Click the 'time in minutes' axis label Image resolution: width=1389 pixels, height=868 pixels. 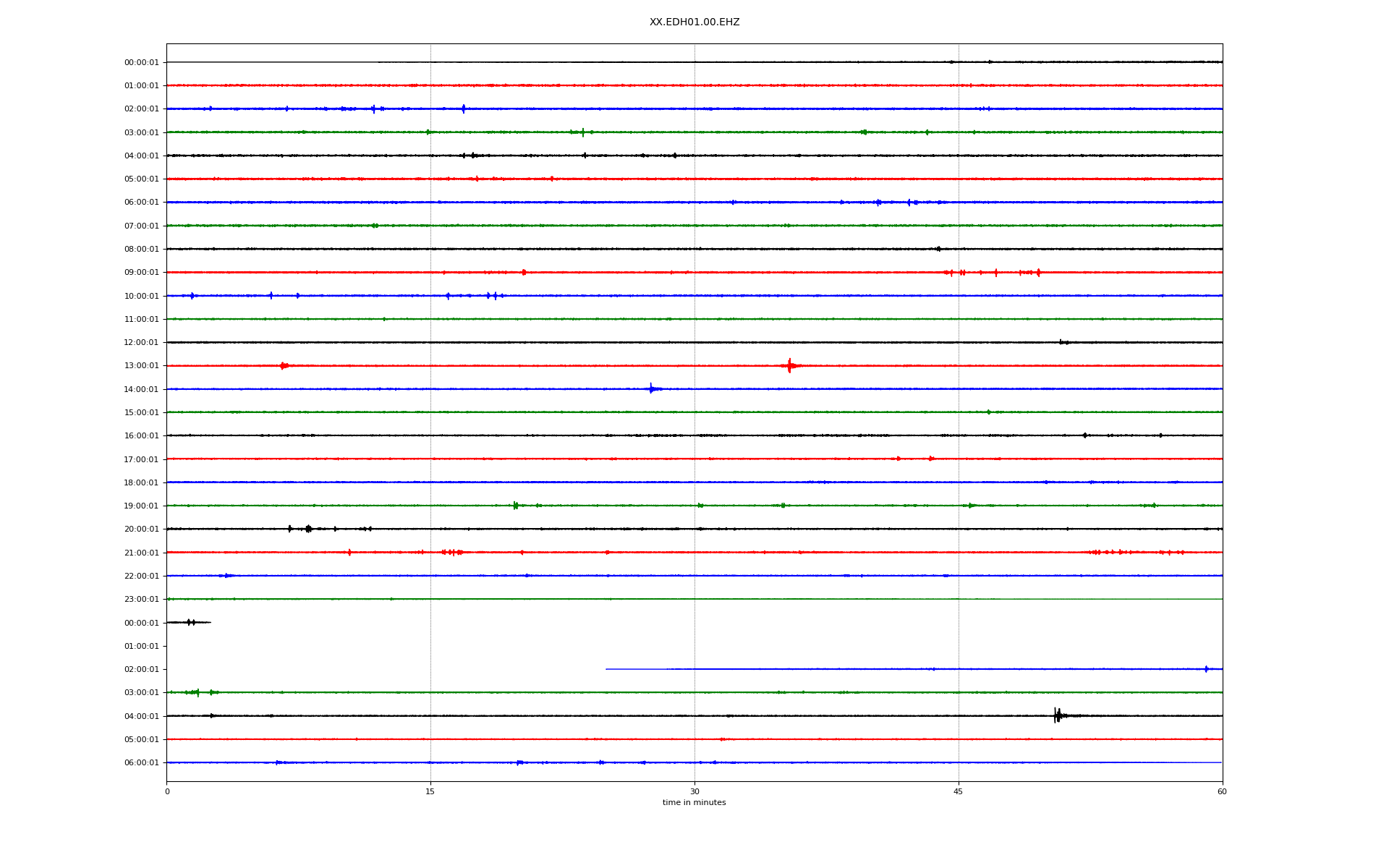pyautogui.click(x=694, y=803)
